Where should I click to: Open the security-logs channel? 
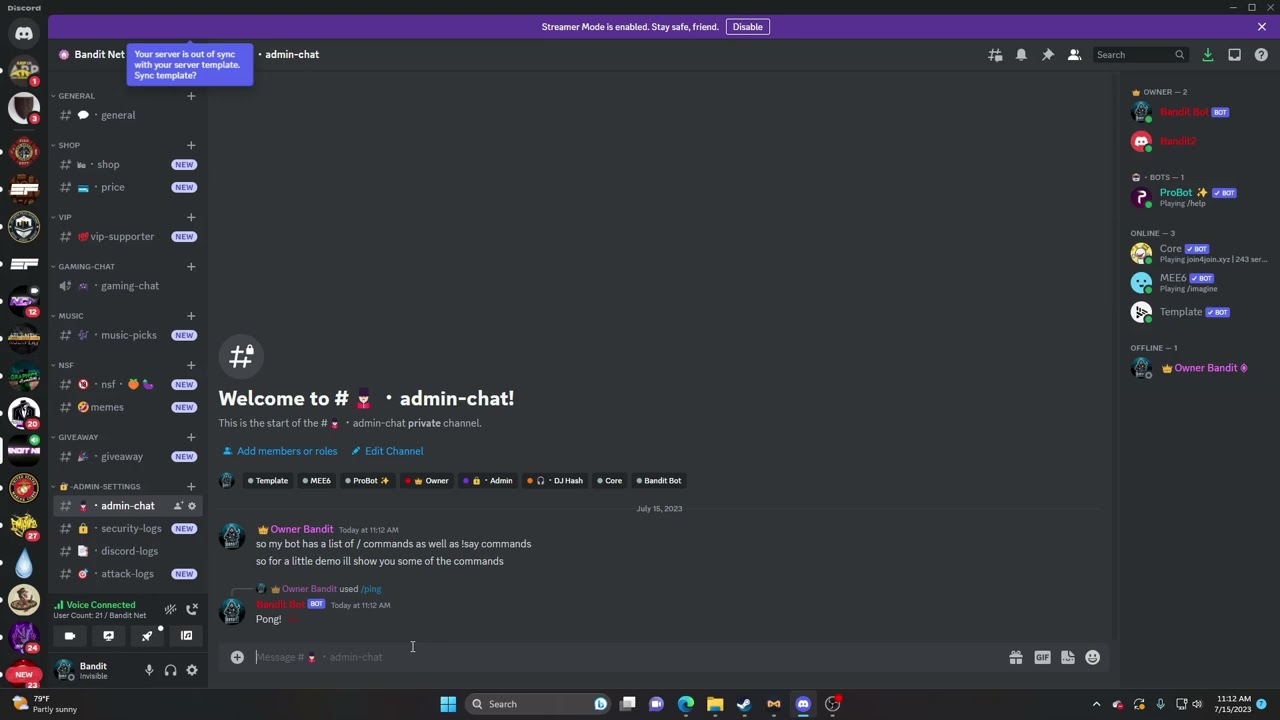[128, 529]
